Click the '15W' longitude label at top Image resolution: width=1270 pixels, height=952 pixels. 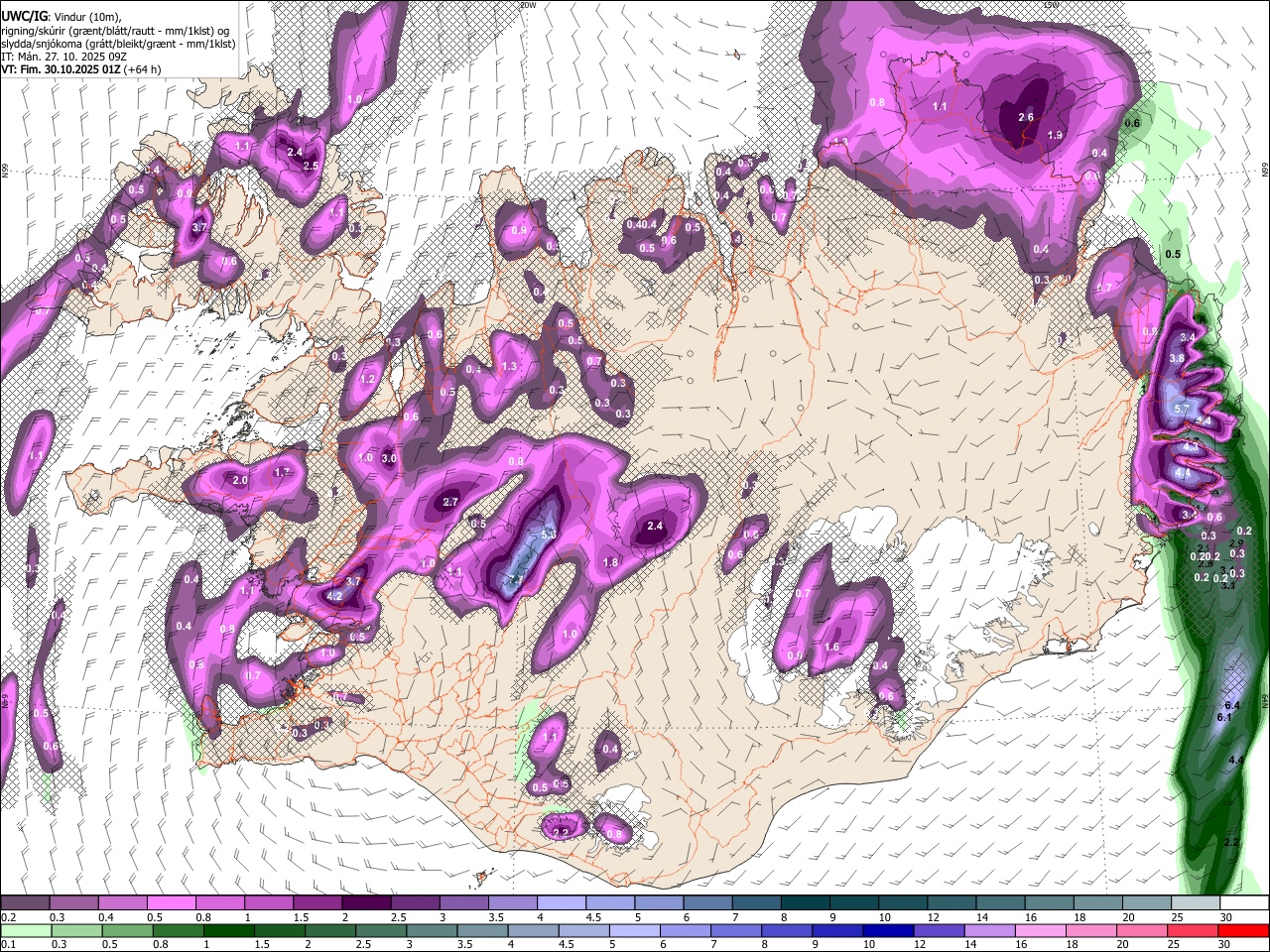pyautogui.click(x=1051, y=5)
